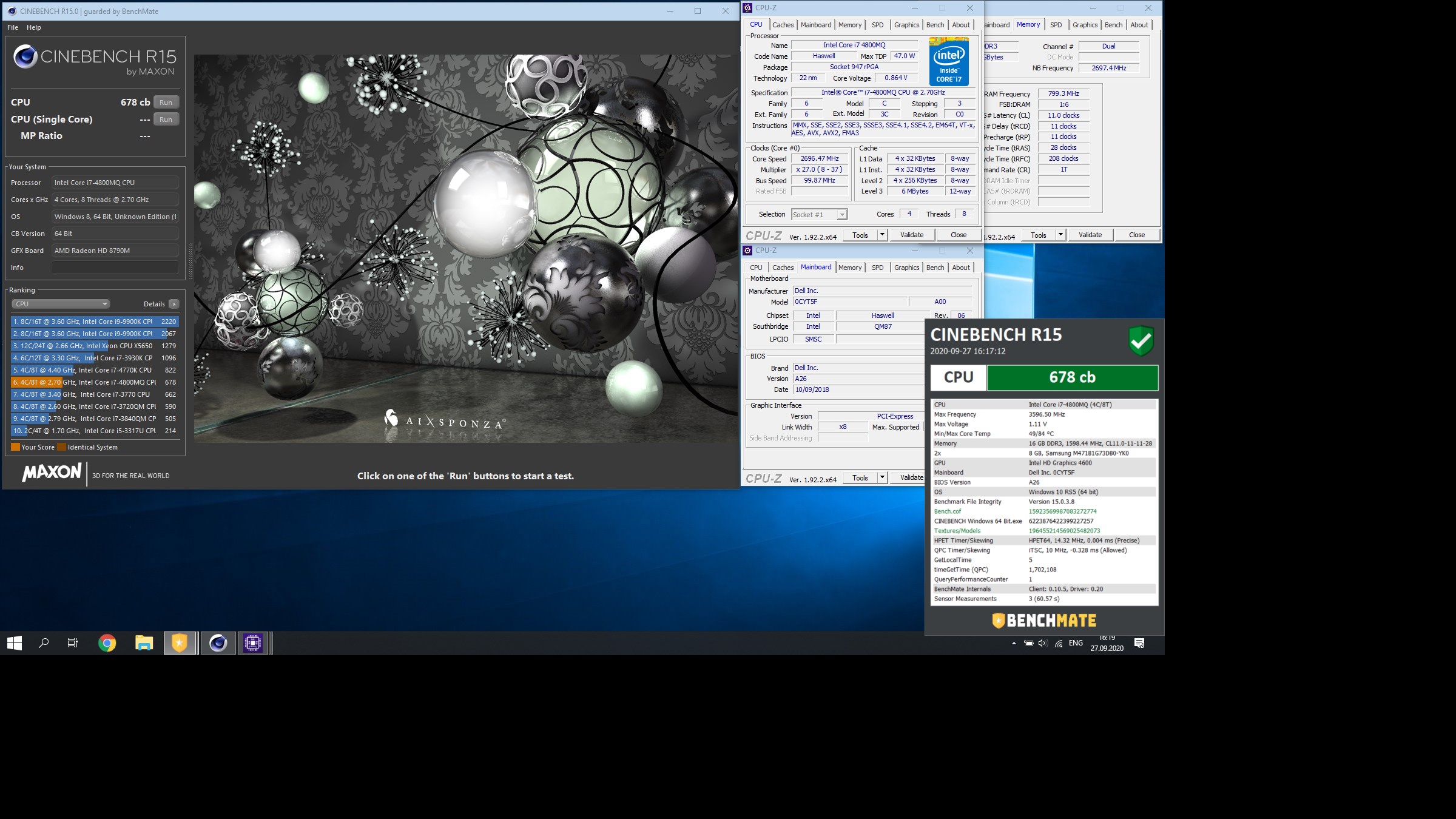Click the Details arrow in Ranking

(x=174, y=304)
